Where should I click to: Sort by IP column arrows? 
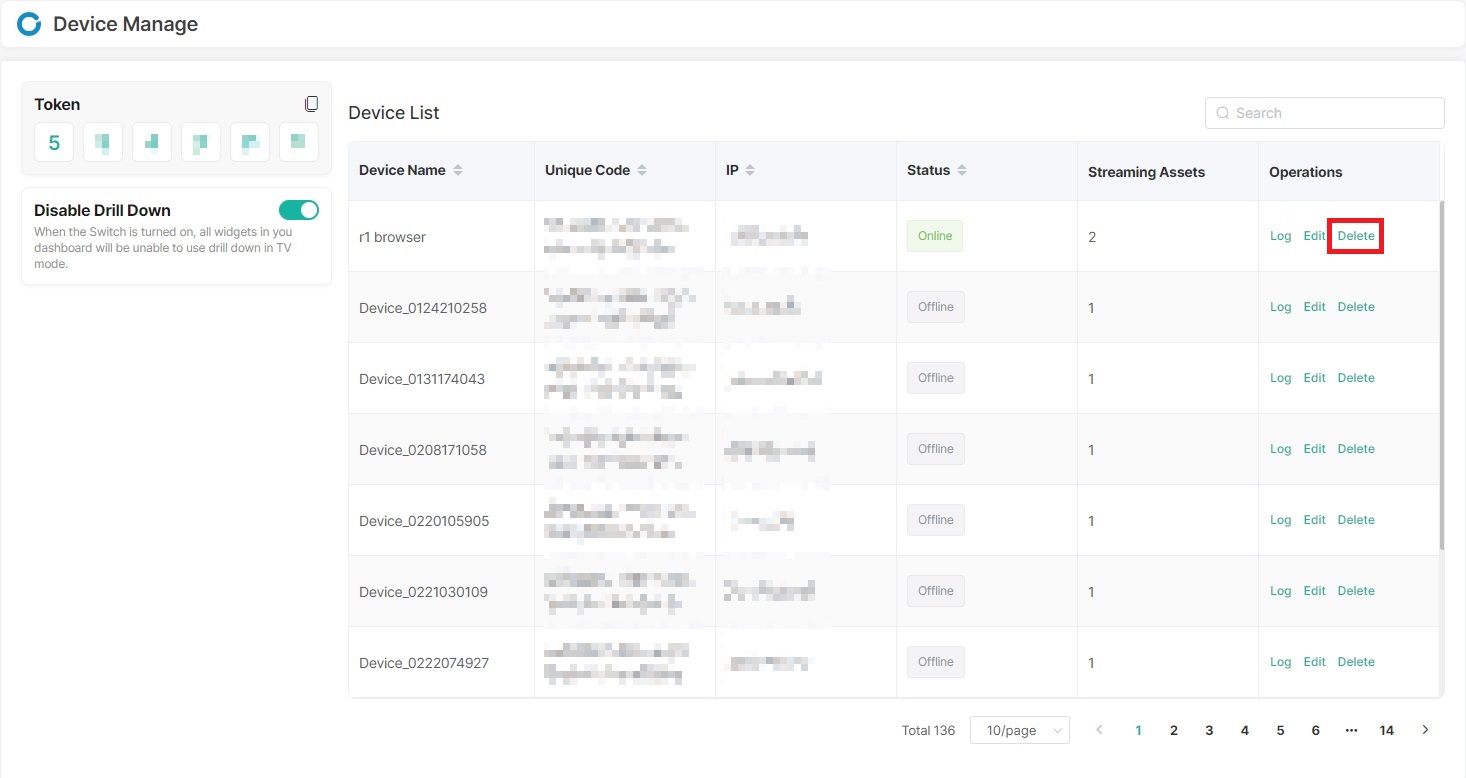click(750, 171)
